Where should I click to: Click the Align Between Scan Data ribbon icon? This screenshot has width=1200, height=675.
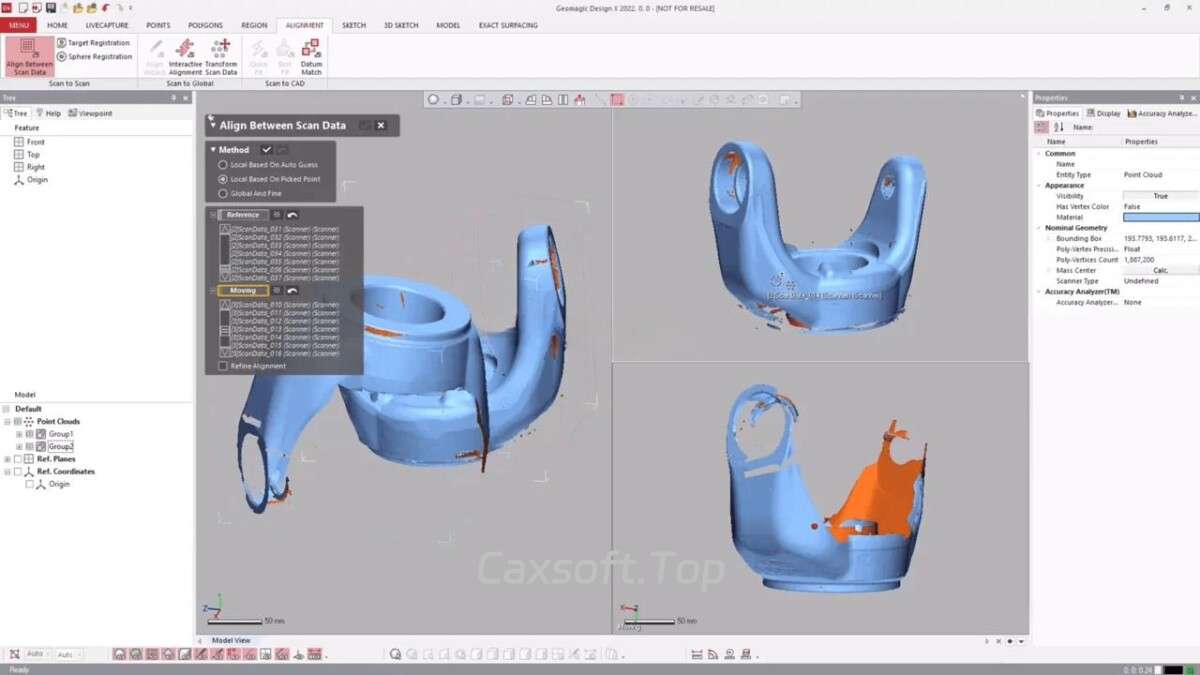tap(30, 56)
